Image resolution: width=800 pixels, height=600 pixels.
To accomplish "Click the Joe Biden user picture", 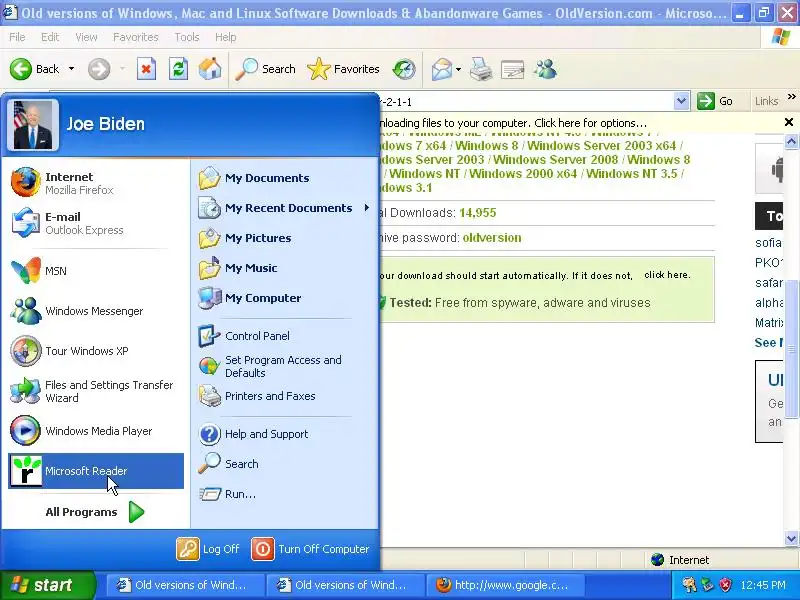I will coord(33,124).
